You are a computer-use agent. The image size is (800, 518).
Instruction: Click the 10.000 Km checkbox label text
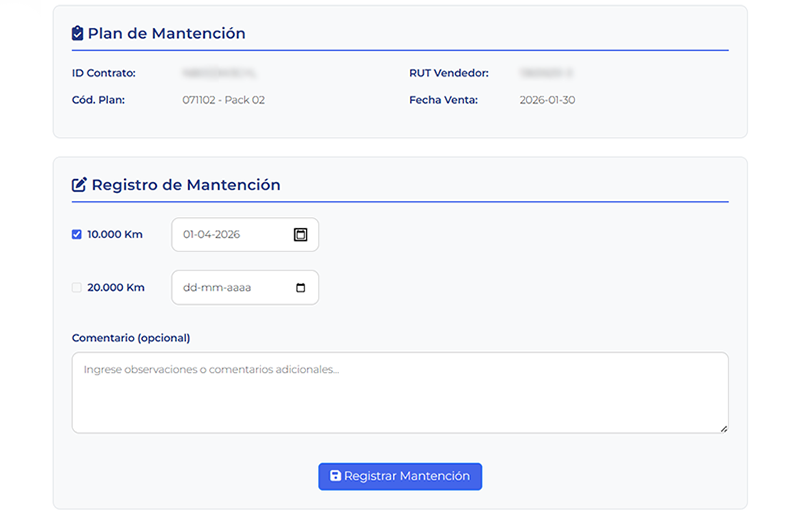pyautogui.click(x=115, y=235)
